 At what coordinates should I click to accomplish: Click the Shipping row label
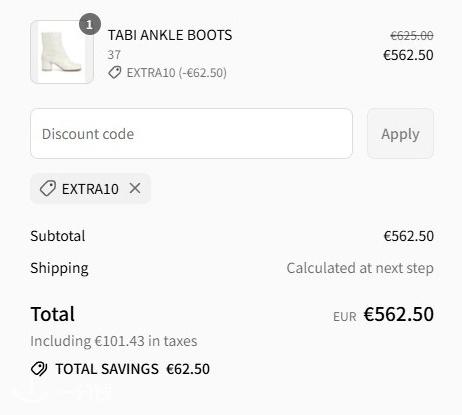tap(59, 268)
